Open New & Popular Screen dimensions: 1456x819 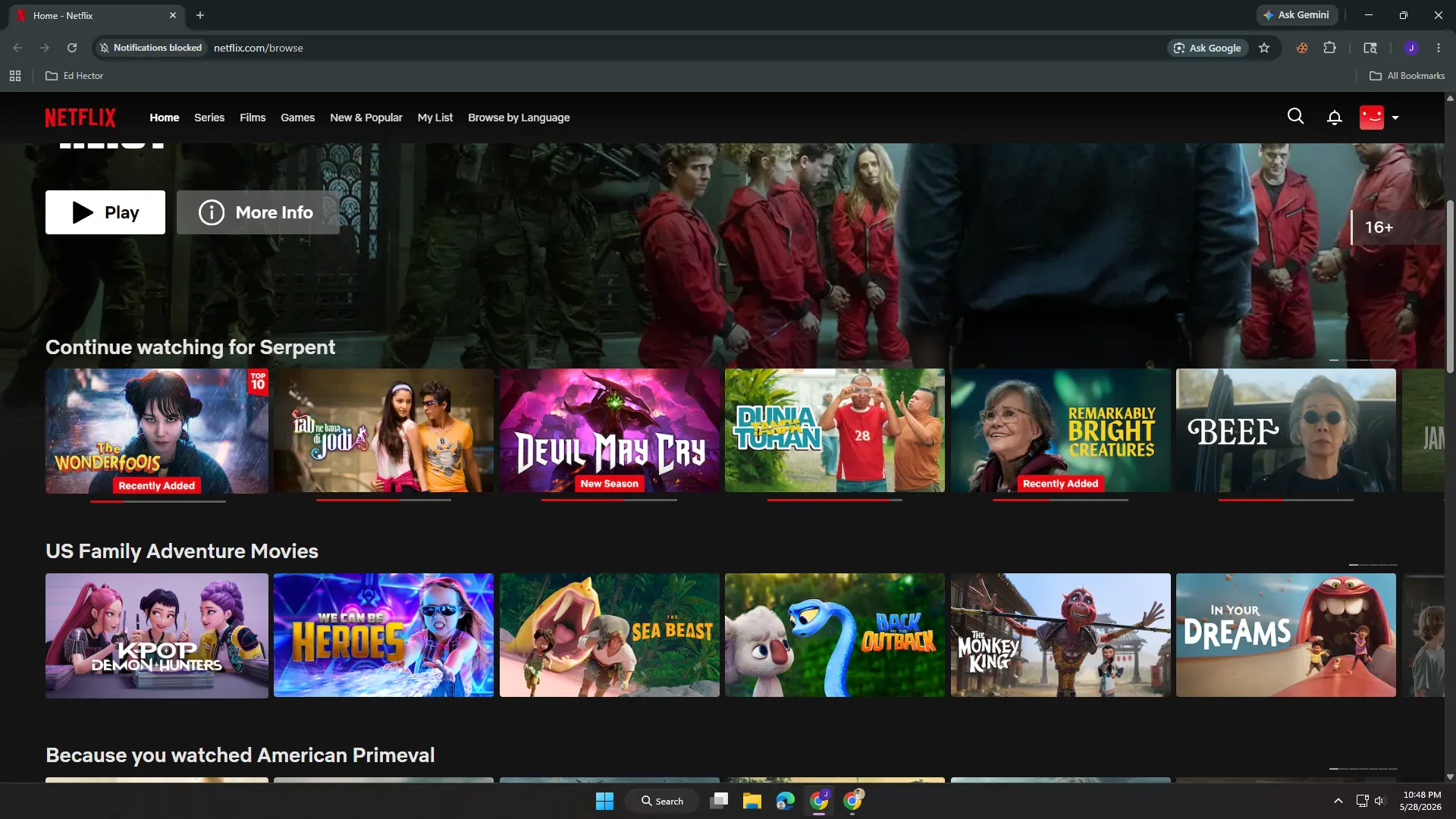366,118
